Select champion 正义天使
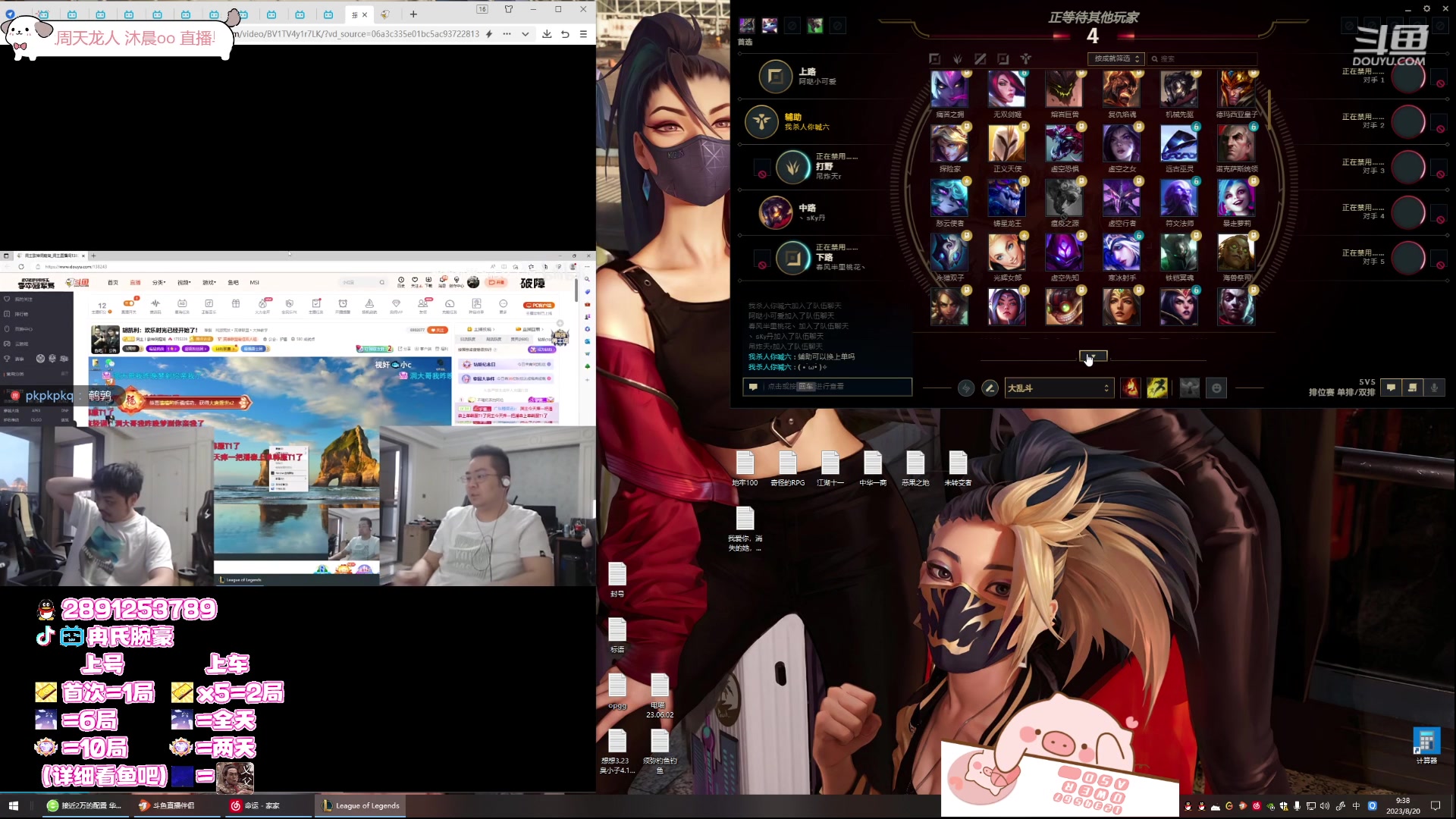The image size is (1456, 819). [1007, 143]
